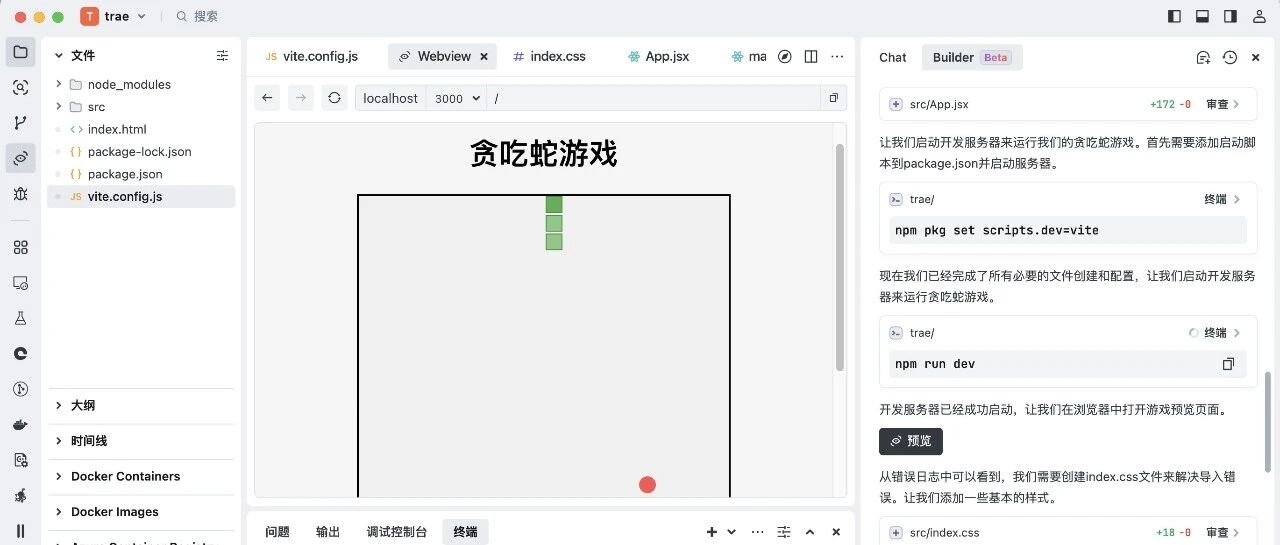Open chat history clock icon
The height and width of the screenshot is (545, 1280).
[1230, 58]
